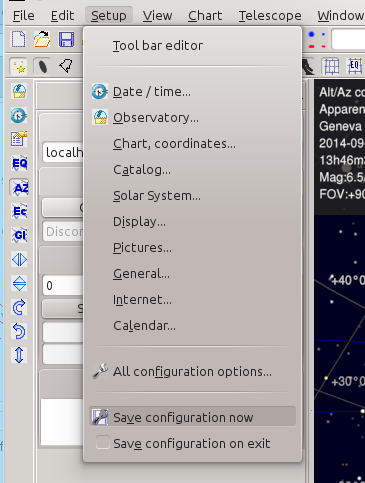Click the small red oval button
365x483 pixels.
[323, 46]
